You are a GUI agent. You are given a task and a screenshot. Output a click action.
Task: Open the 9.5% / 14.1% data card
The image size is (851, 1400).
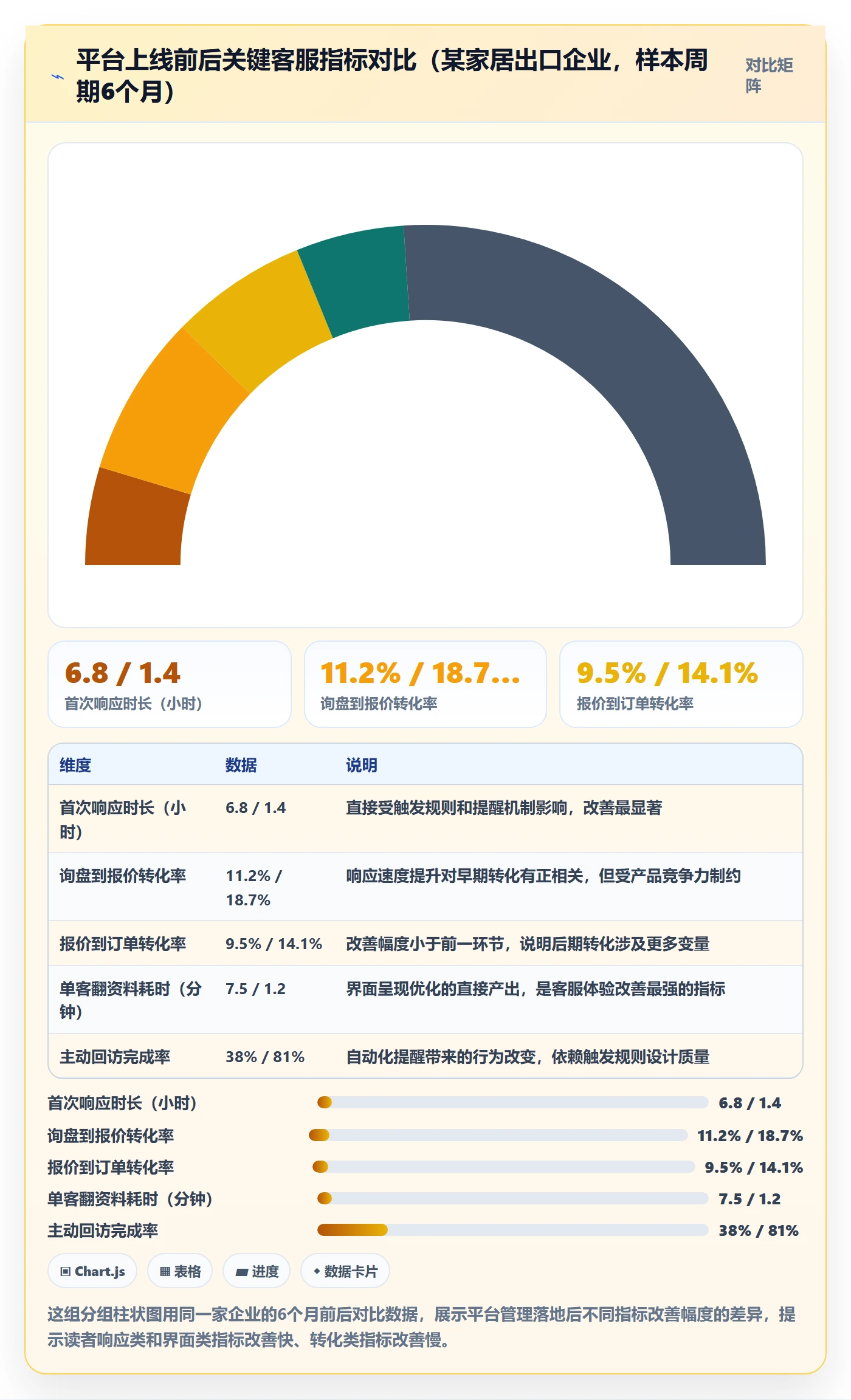pyautogui.click(x=681, y=684)
